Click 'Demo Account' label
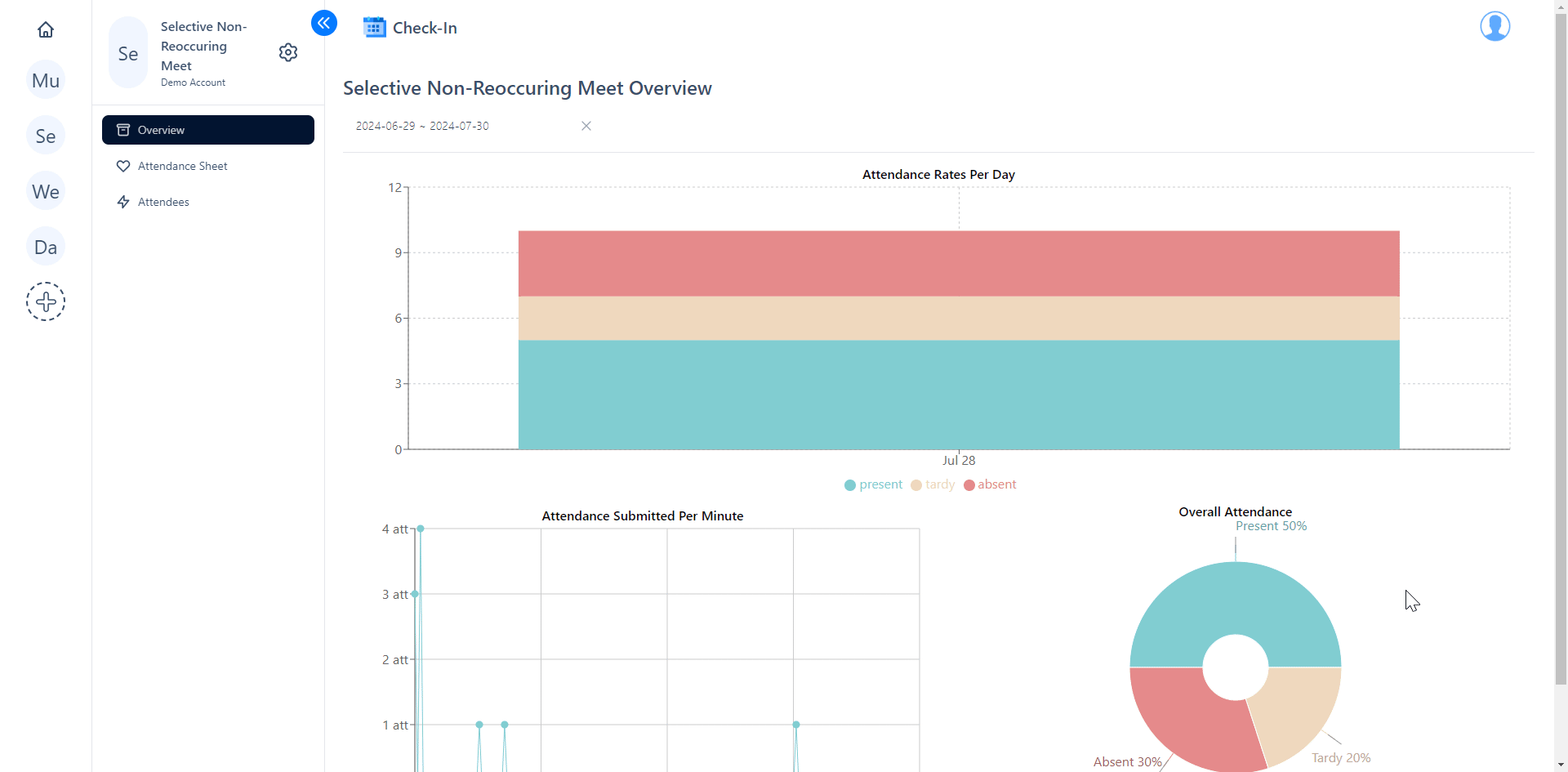This screenshot has width=1568, height=772. point(193,83)
